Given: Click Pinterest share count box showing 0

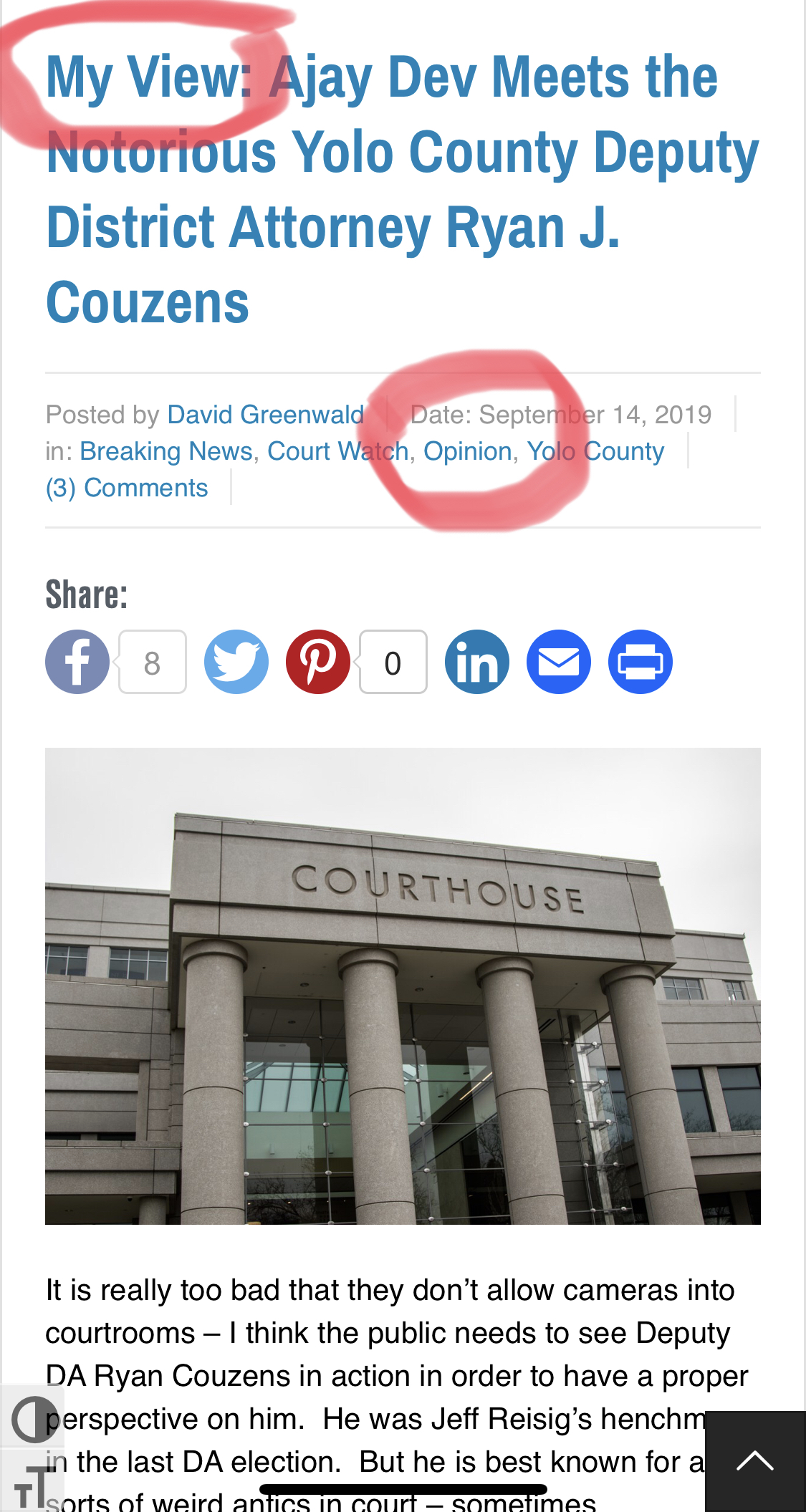Looking at the screenshot, I should coord(393,662).
